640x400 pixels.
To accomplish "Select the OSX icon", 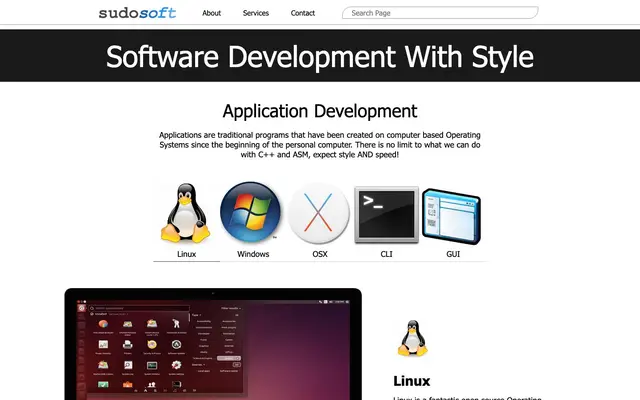I will tap(318, 213).
